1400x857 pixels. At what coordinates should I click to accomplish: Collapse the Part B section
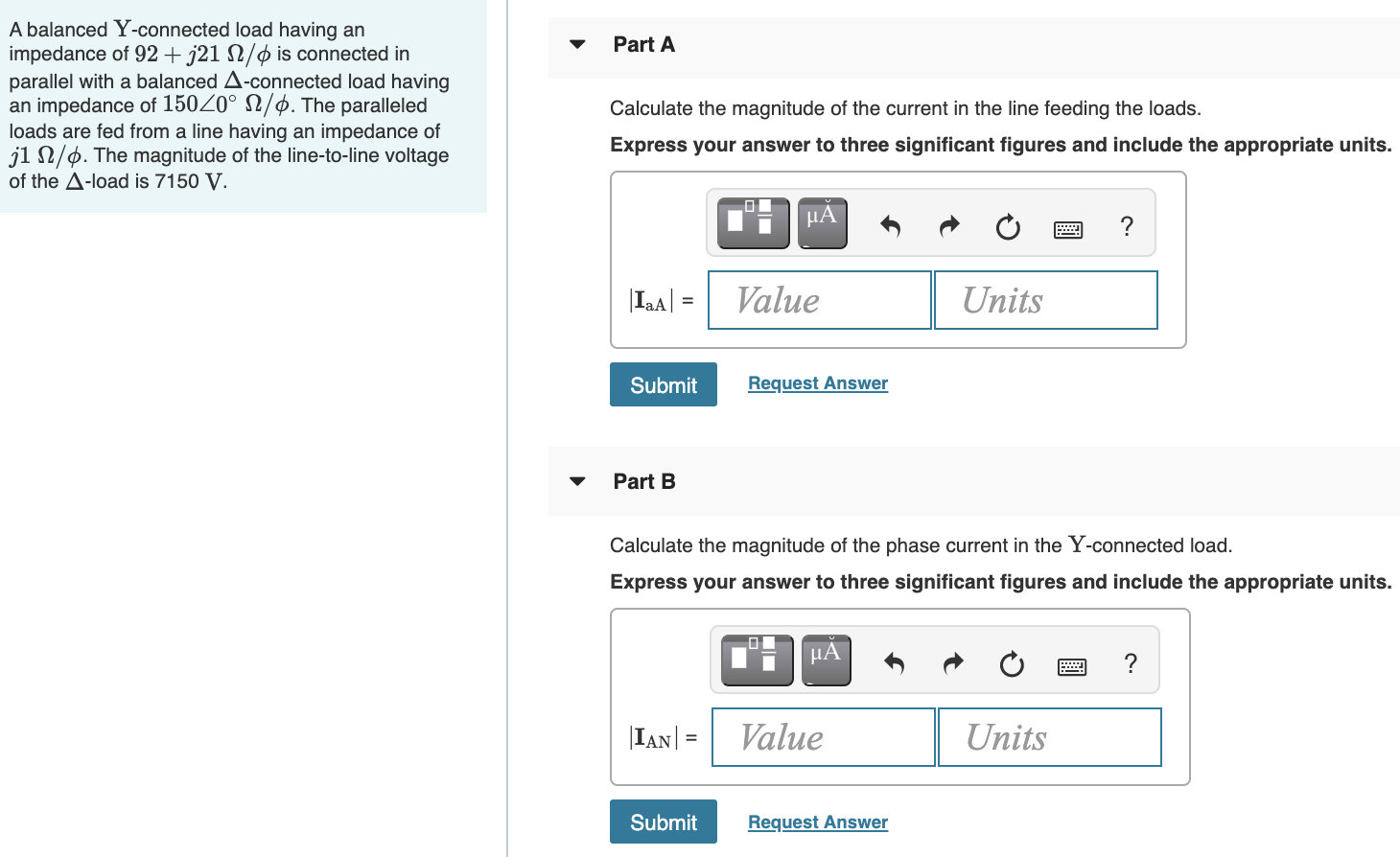576,481
